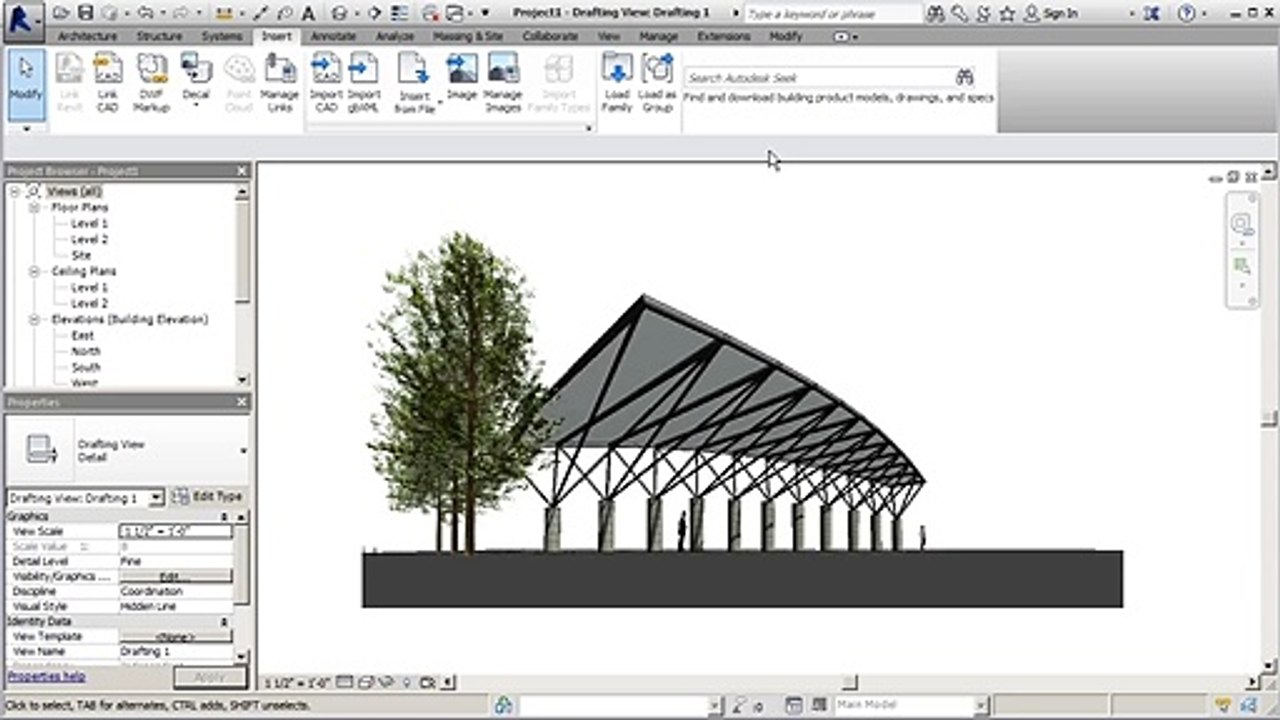Collapse the Ceiling Plans tree node

[x=34, y=271]
